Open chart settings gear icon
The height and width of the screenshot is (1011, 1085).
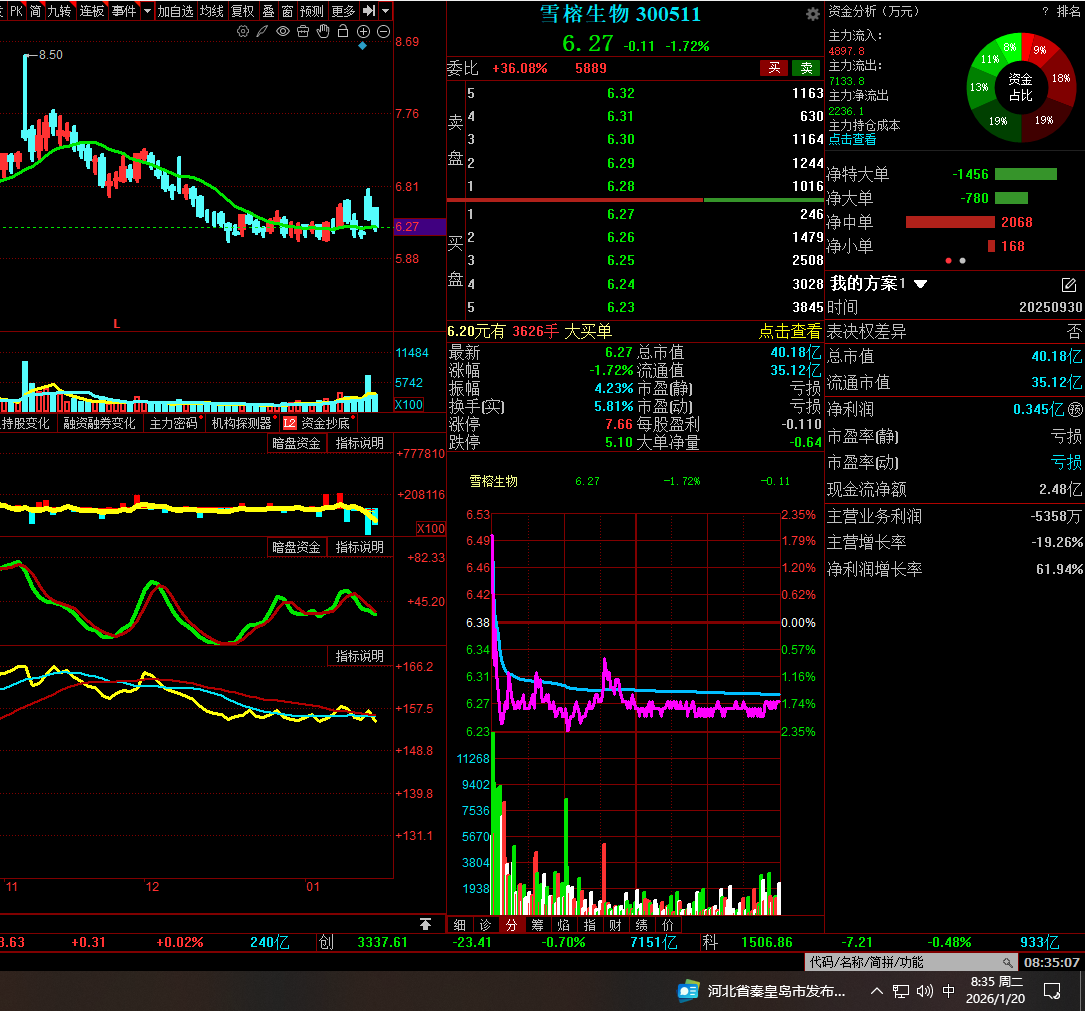pyautogui.click(x=243, y=31)
